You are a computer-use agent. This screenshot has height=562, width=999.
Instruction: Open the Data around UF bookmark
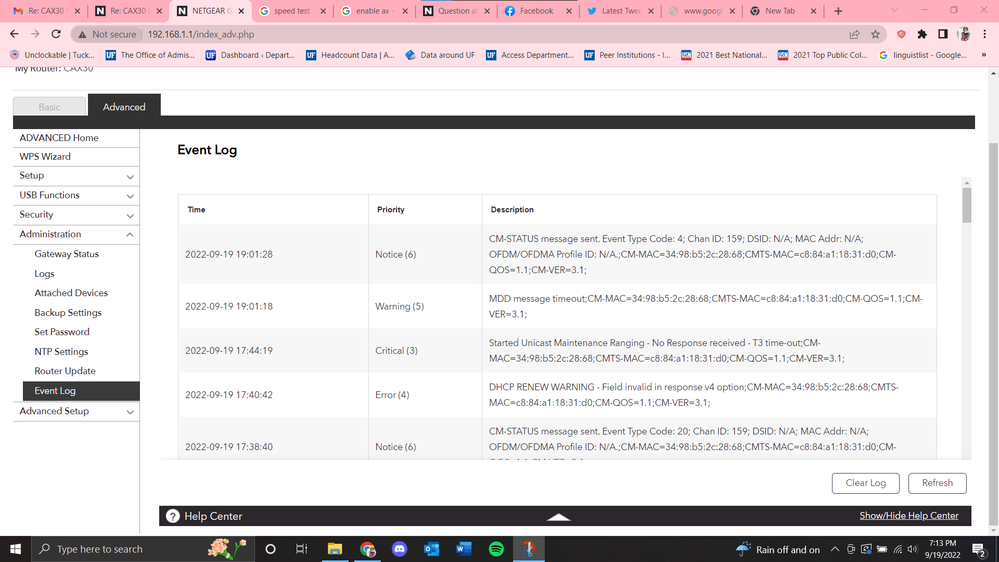[440, 55]
